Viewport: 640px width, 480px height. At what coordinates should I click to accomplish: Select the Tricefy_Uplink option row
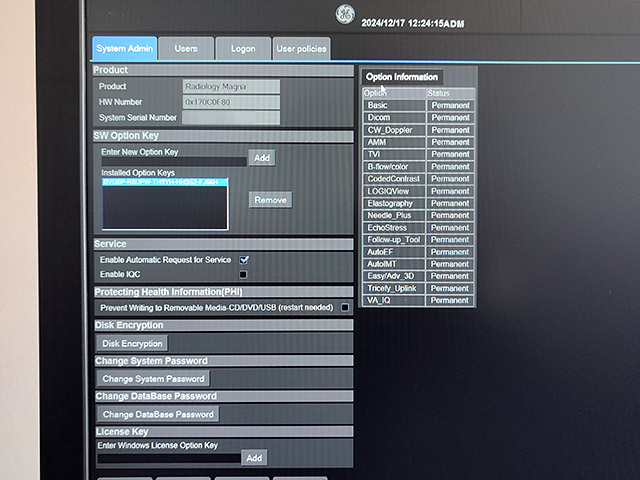tap(418, 288)
